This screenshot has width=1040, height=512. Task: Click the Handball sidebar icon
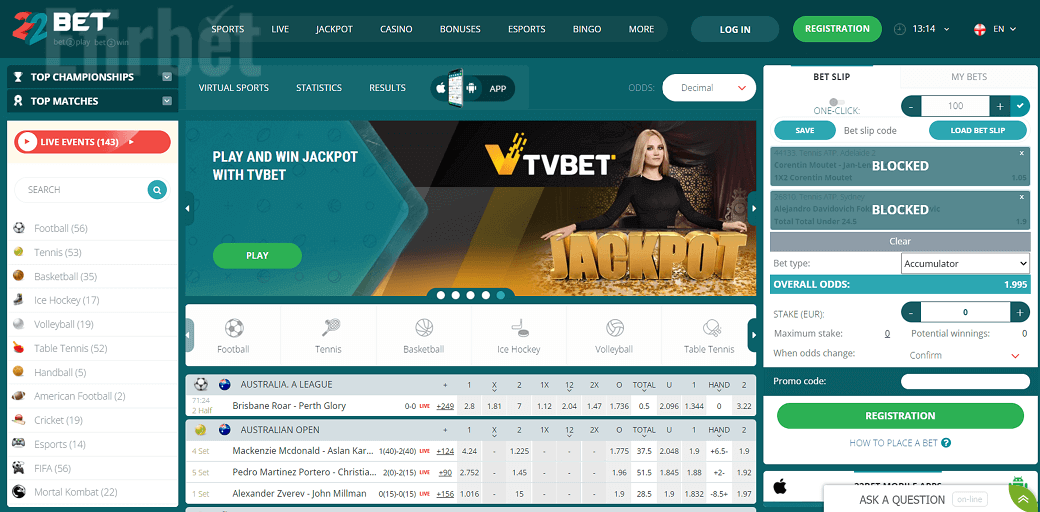click(x=19, y=372)
